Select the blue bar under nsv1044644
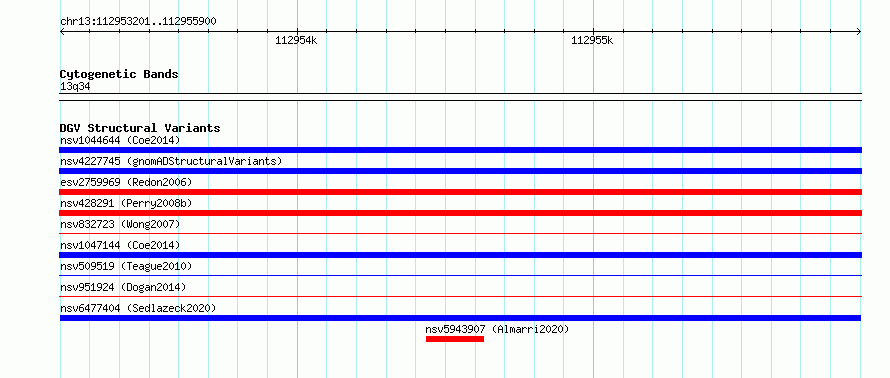The image size is (890, 378). (x=460, y=150)
